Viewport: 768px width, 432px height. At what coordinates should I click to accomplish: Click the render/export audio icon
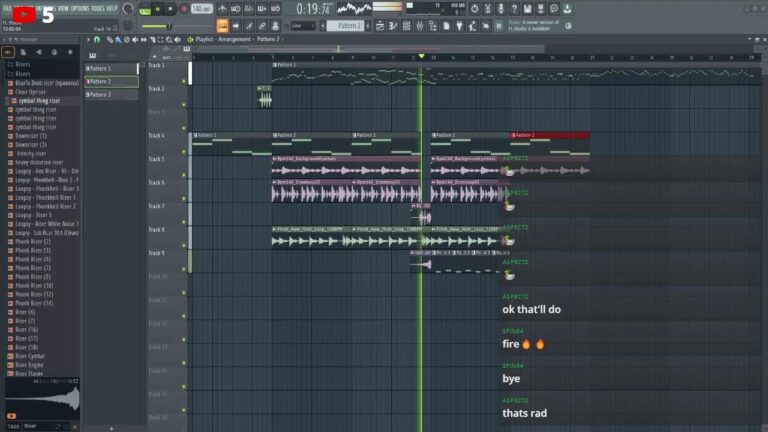point(540,9)
